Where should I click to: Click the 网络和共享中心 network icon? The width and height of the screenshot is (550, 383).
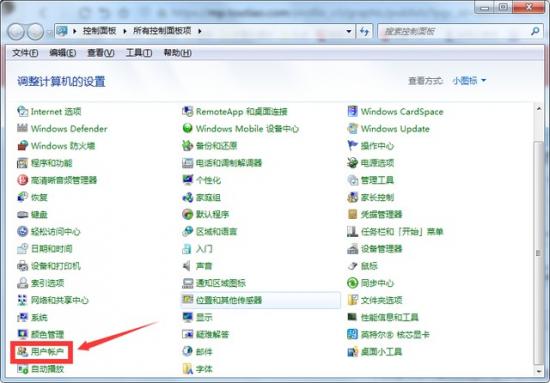pyautogui.click(x=22, y=300)
